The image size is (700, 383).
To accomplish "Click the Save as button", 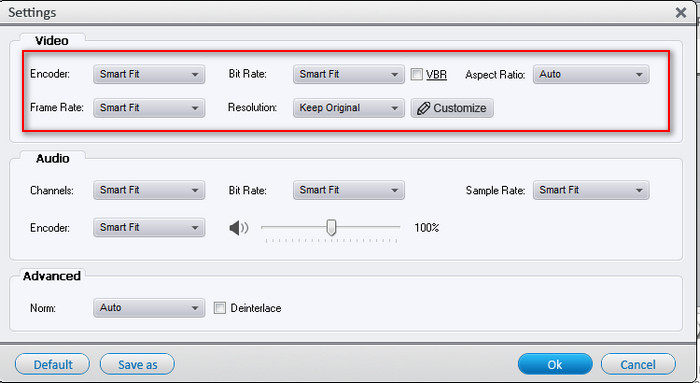I will tap(138, 364).
